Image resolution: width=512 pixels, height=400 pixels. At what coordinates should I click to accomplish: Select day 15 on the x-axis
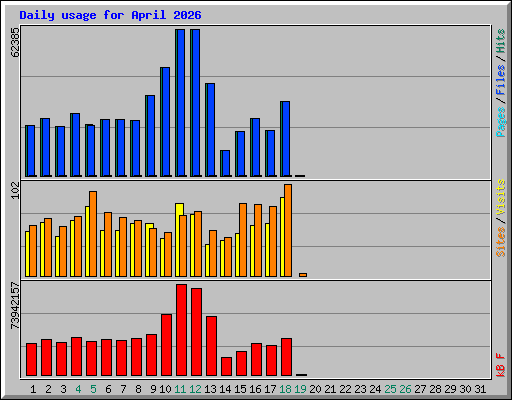coord(240,389)
